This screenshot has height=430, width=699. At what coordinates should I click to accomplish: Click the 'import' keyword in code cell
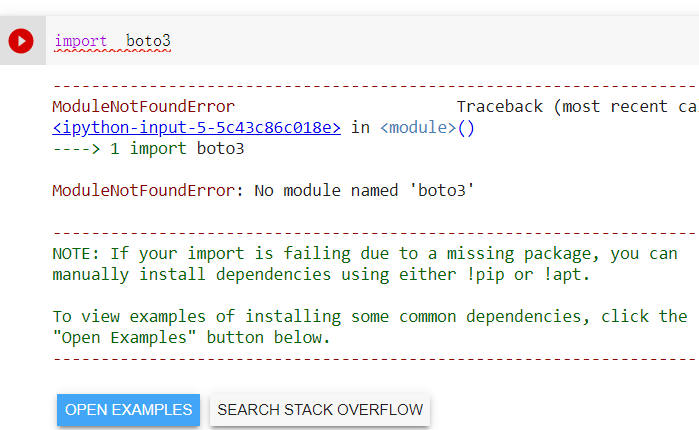pyautogui.click(x=81, y=41)
